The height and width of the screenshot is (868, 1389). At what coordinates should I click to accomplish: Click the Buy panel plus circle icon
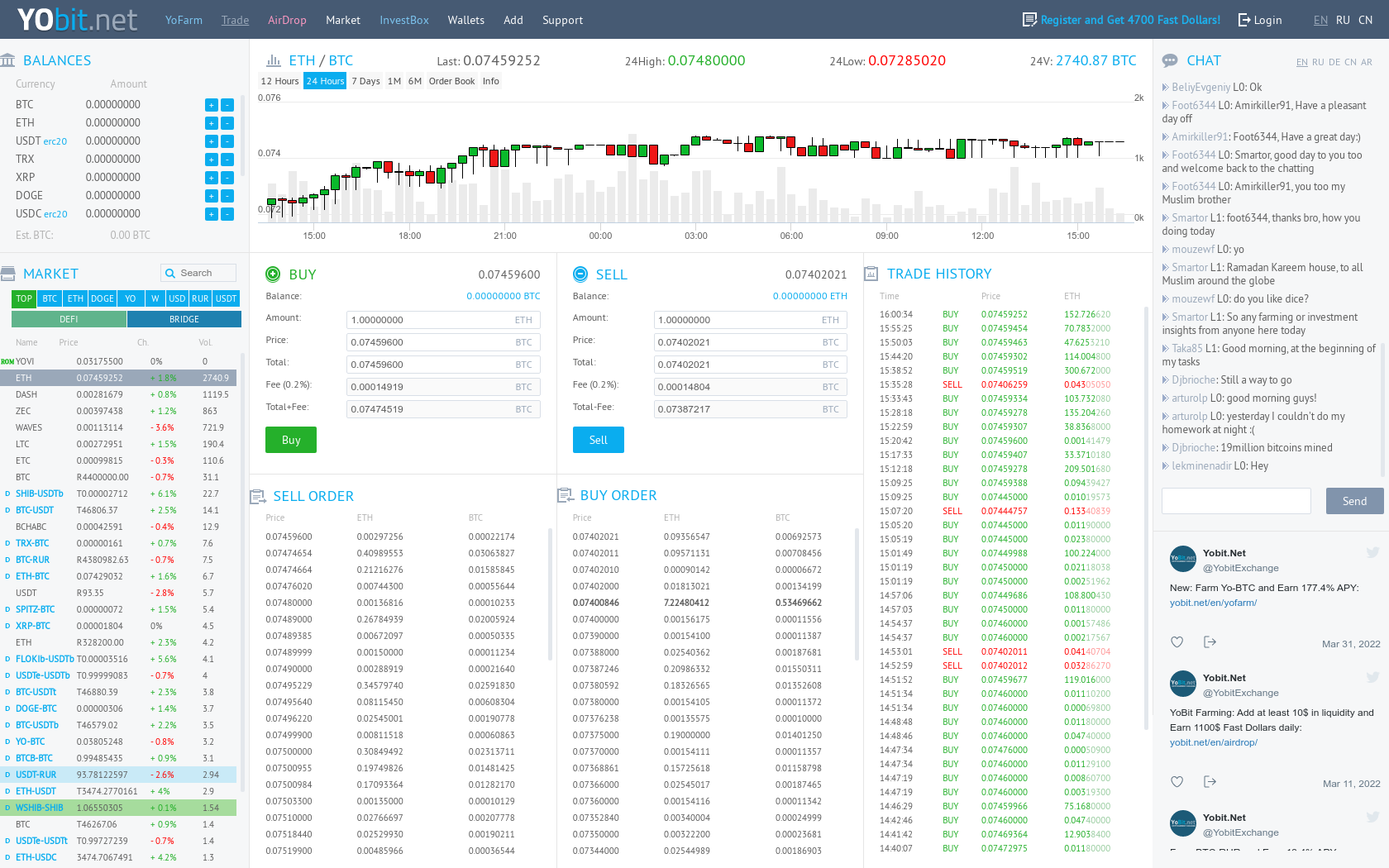(x=273, y=274)
